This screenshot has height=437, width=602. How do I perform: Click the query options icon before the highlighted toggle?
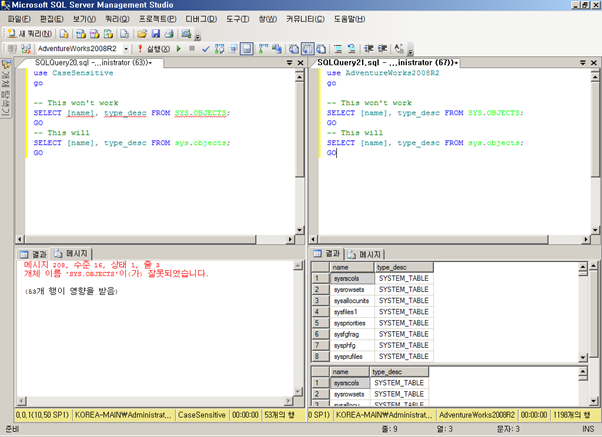[x=233, y=49]
